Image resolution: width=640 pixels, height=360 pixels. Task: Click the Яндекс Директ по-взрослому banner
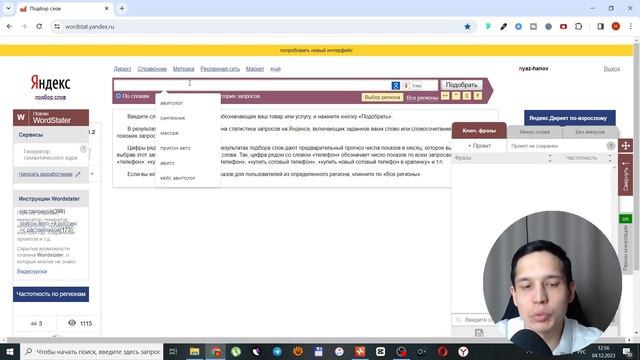click(570, 118)
